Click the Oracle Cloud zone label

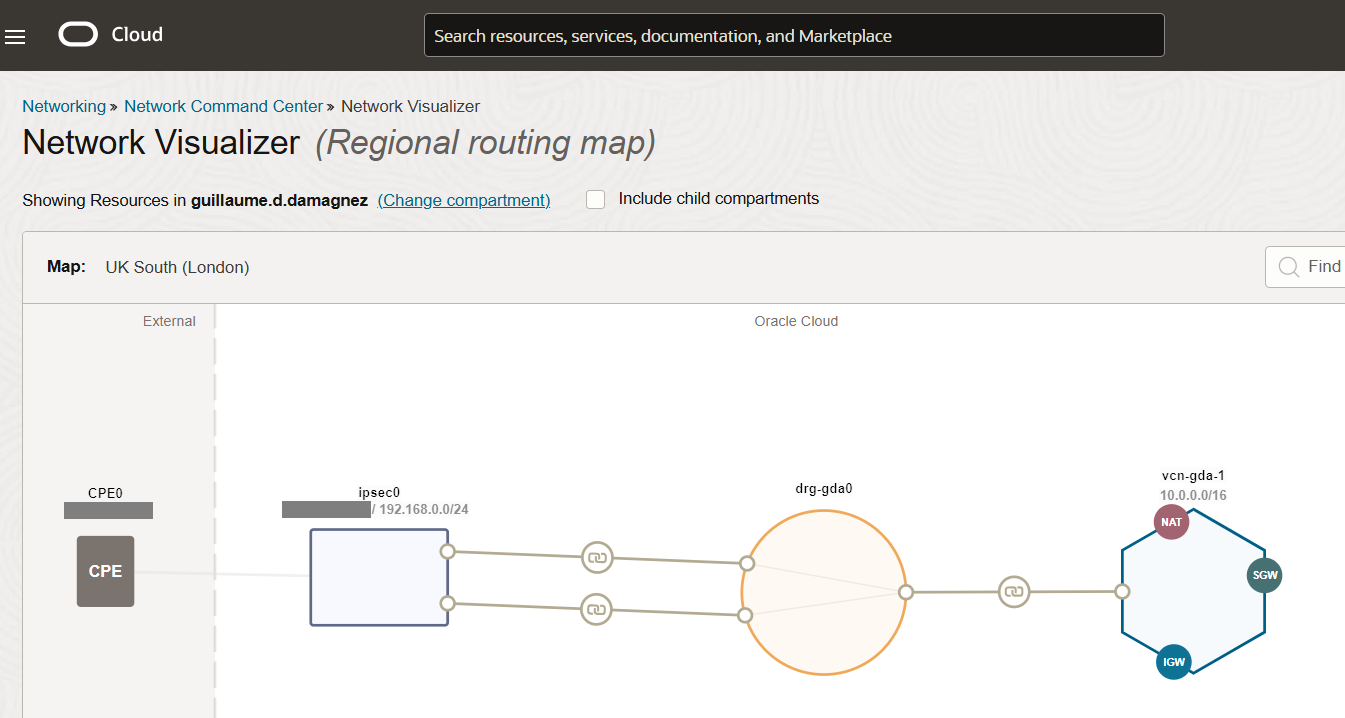point(796,321)
